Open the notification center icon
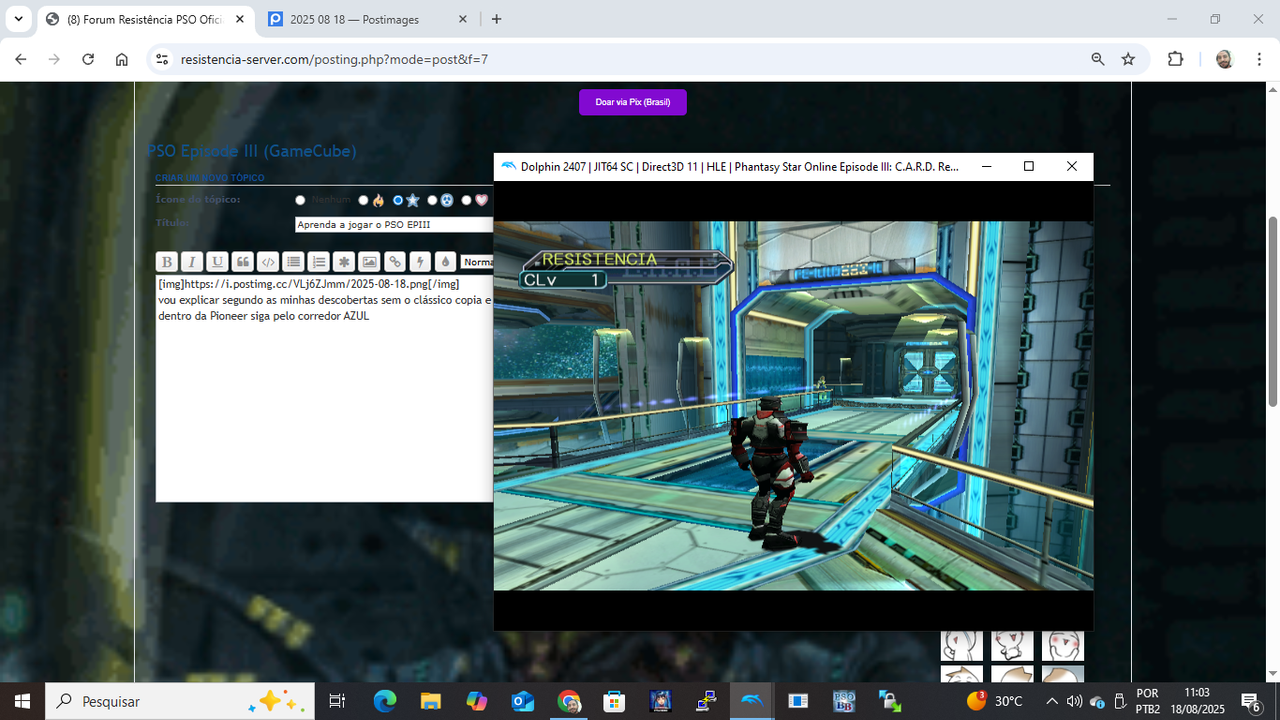Screen dimensions: 1280x720 pos(1250,701)
